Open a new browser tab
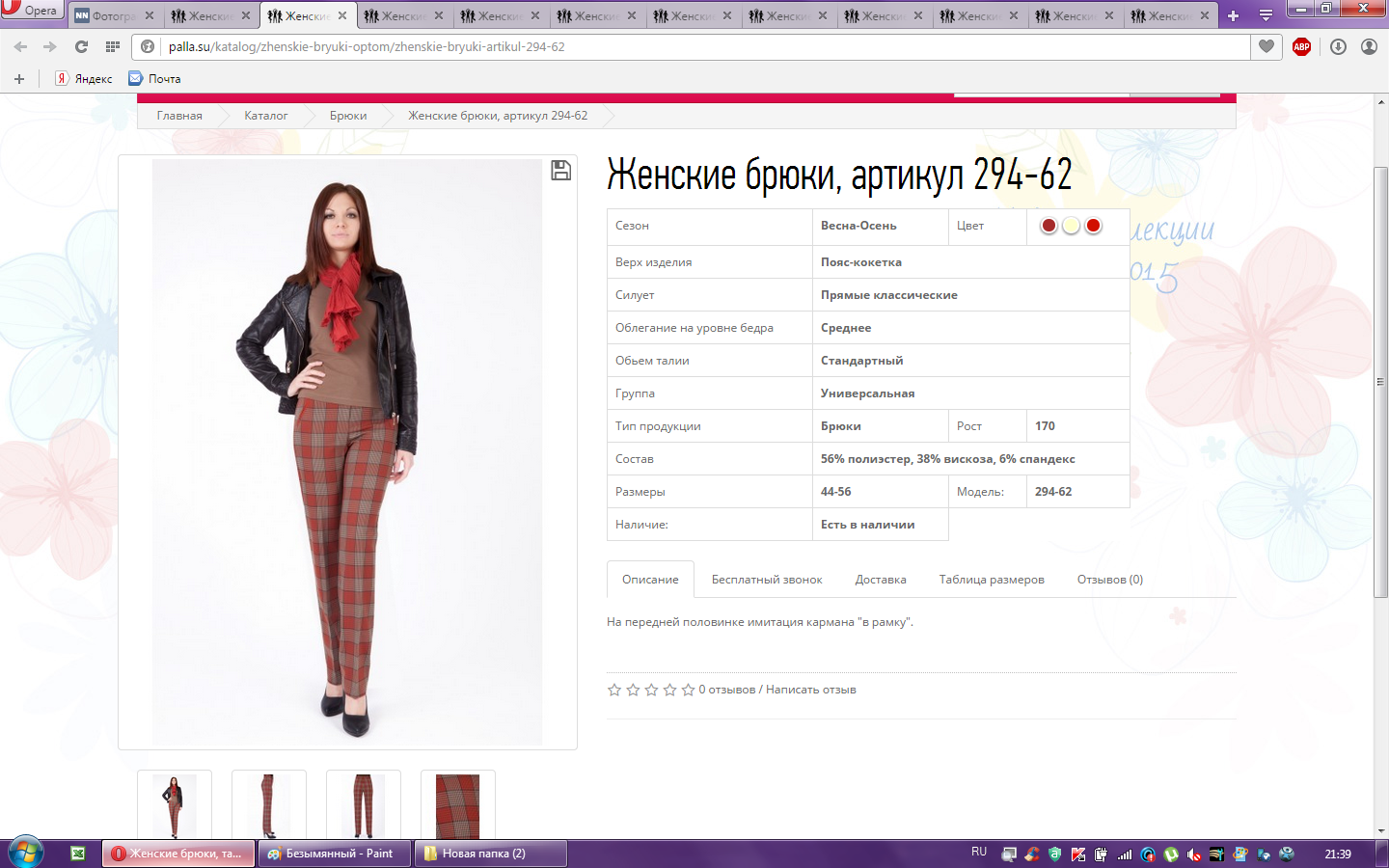Image resolution: width=1389 pixels, height=868 pixels. 1233,15
